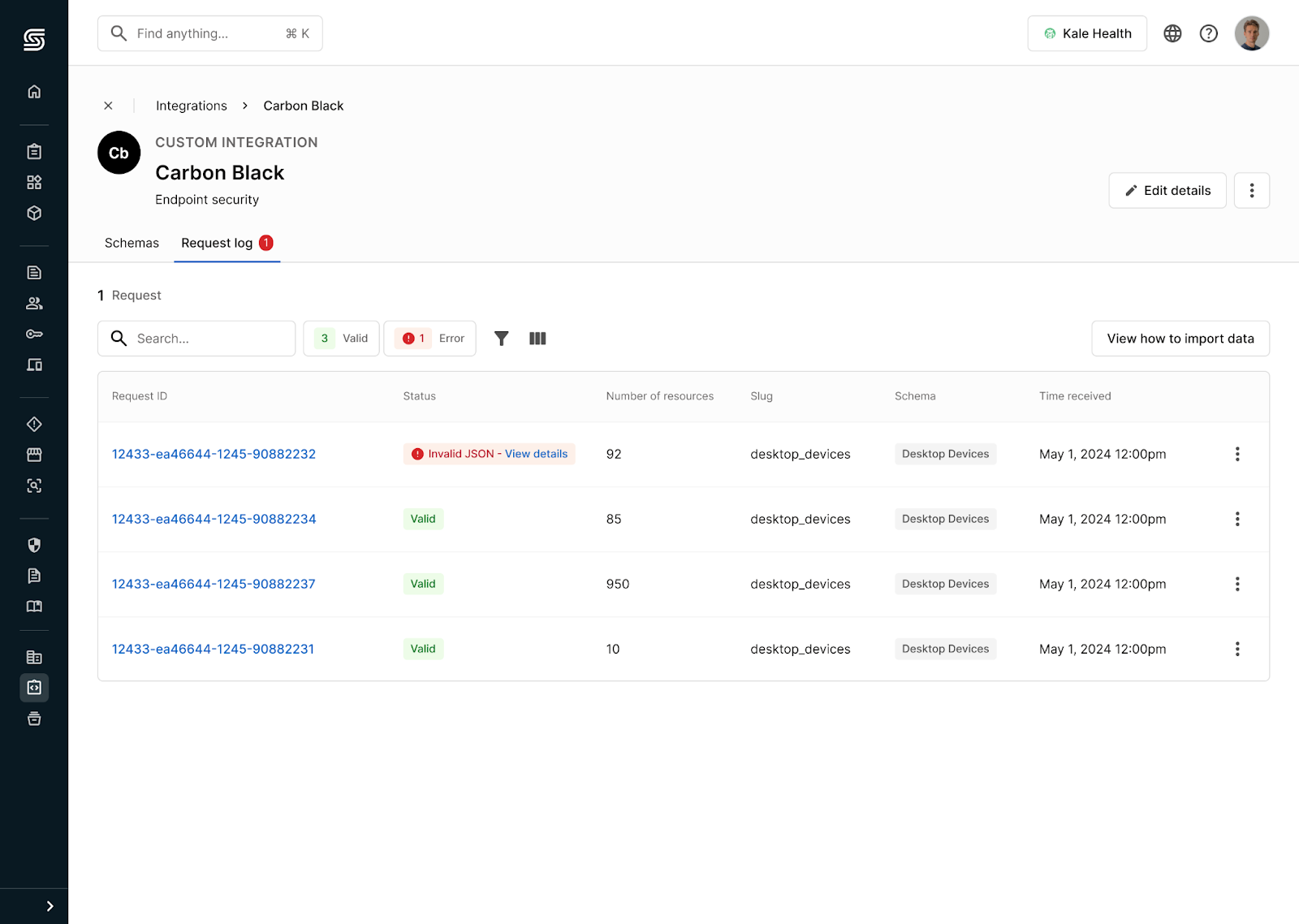Image resolution: width=1299 pixels, height=924 pixels.
Task: Expand the sidebar with the bottom chevron
Action: 50,906
